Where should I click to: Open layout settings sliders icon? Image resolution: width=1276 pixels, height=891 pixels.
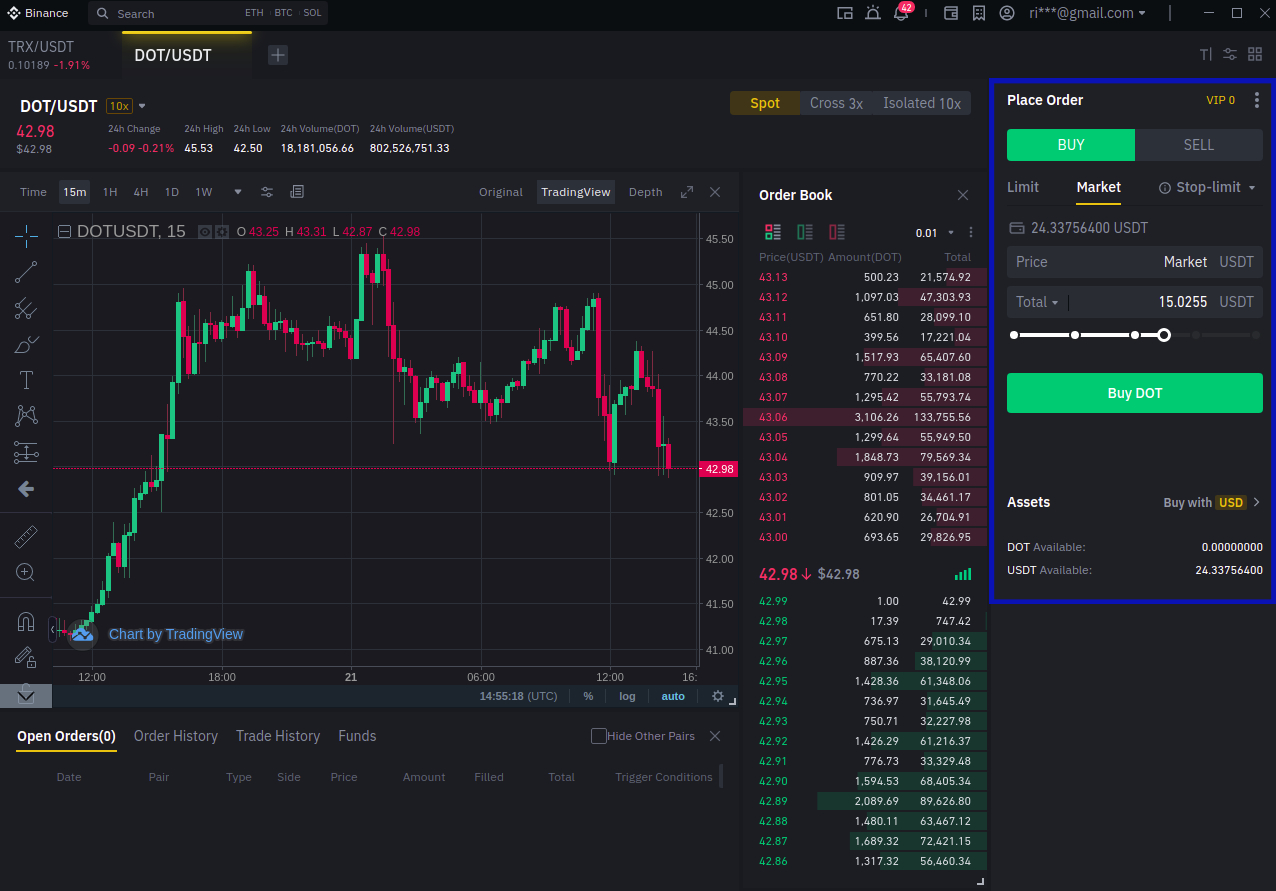coord(1230,54)
